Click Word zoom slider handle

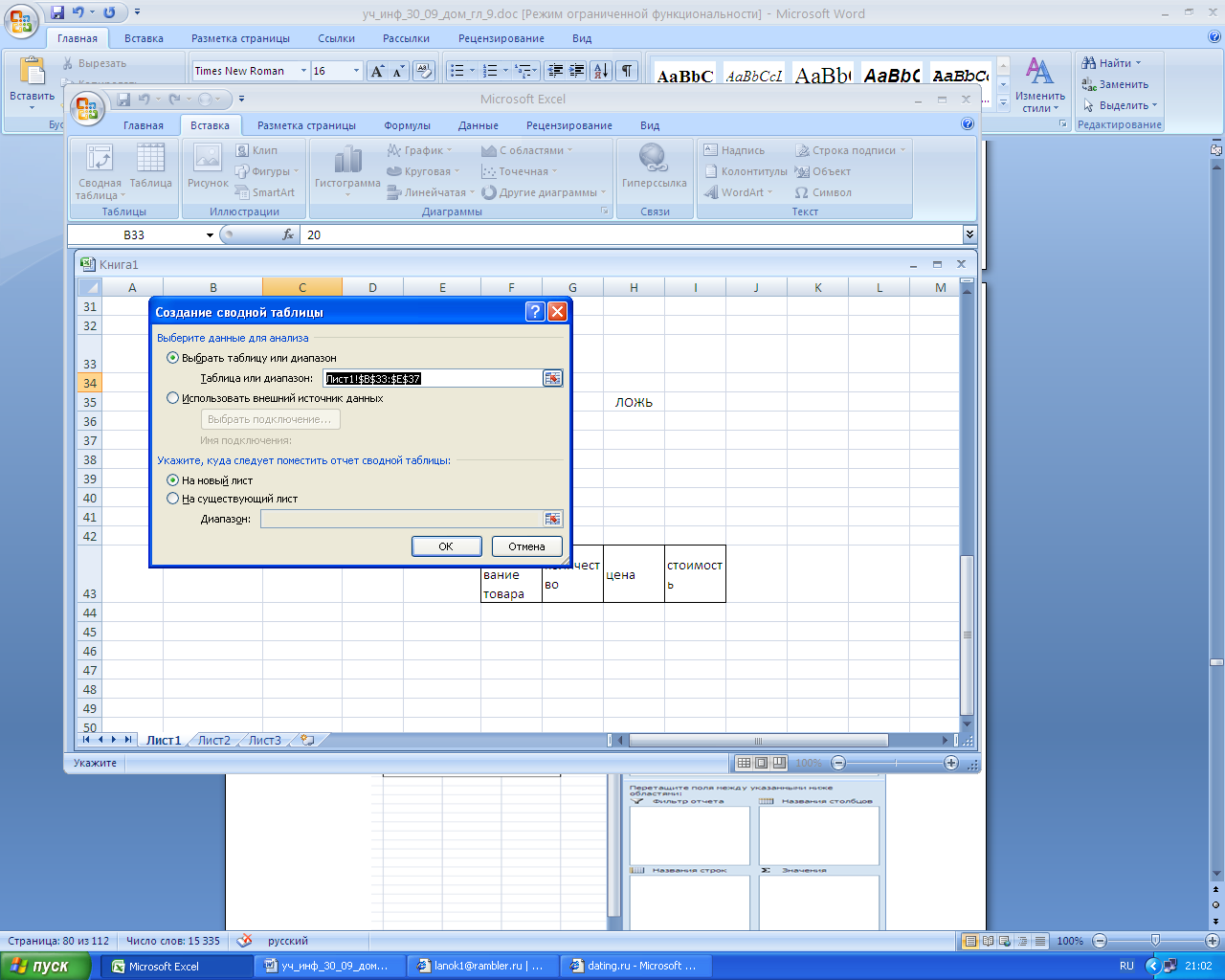[x=1155, y=941]
